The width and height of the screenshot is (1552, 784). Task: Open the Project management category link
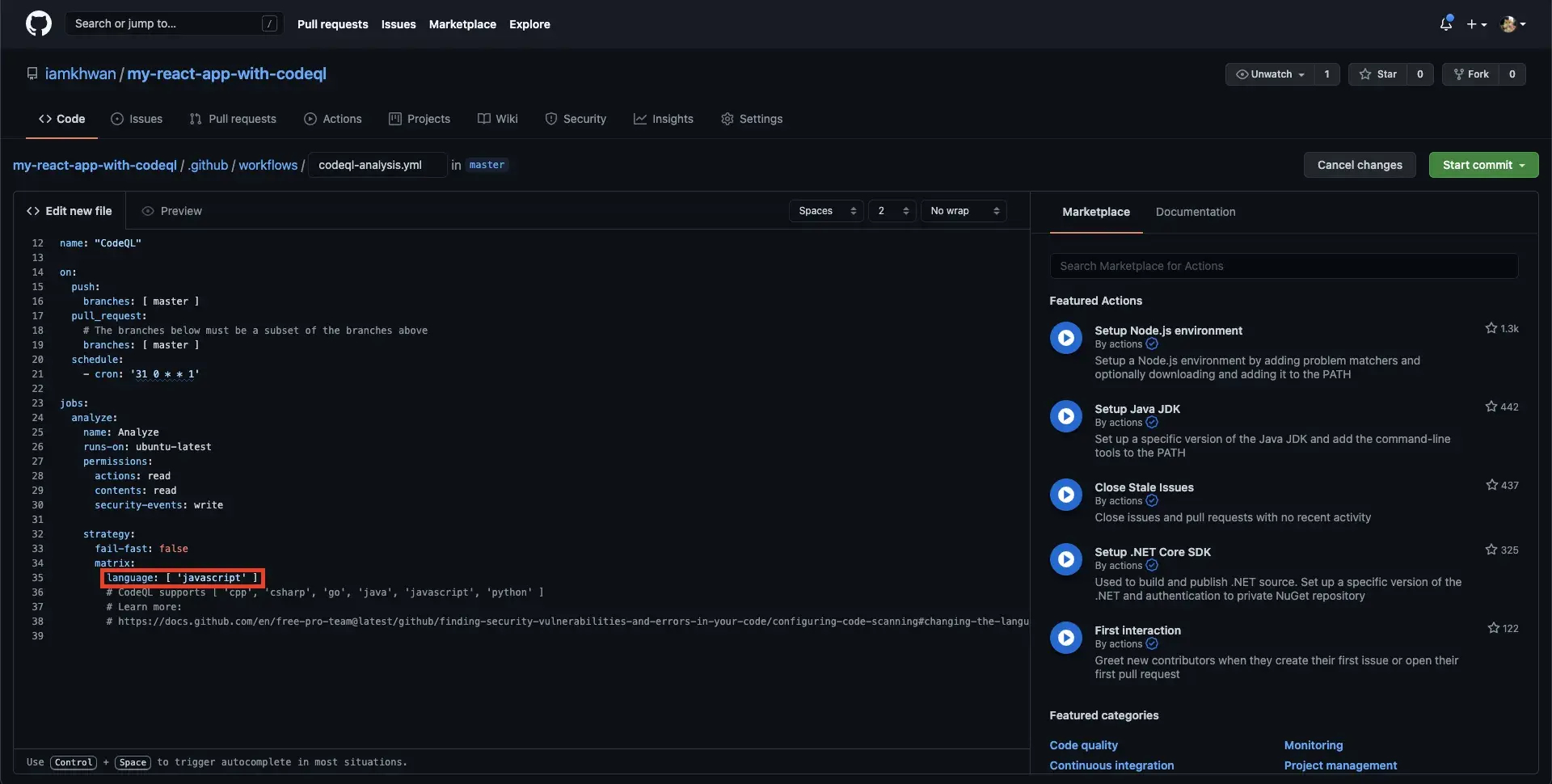point(1340,765)
